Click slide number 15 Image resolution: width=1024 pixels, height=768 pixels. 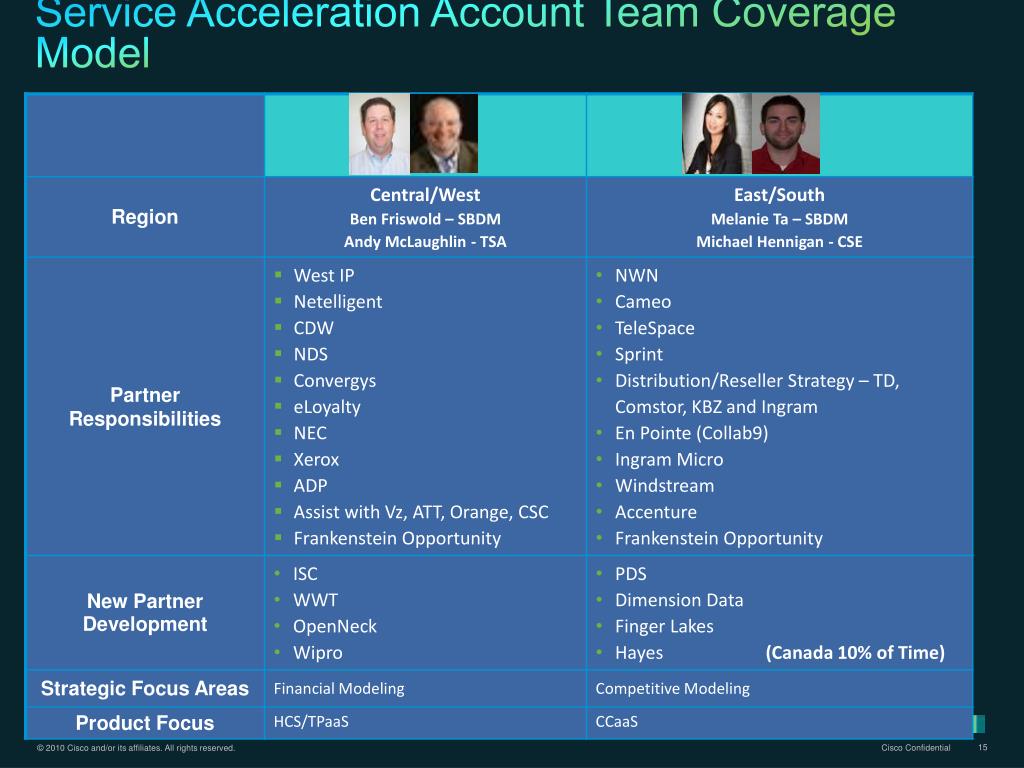tap(983, 747)
